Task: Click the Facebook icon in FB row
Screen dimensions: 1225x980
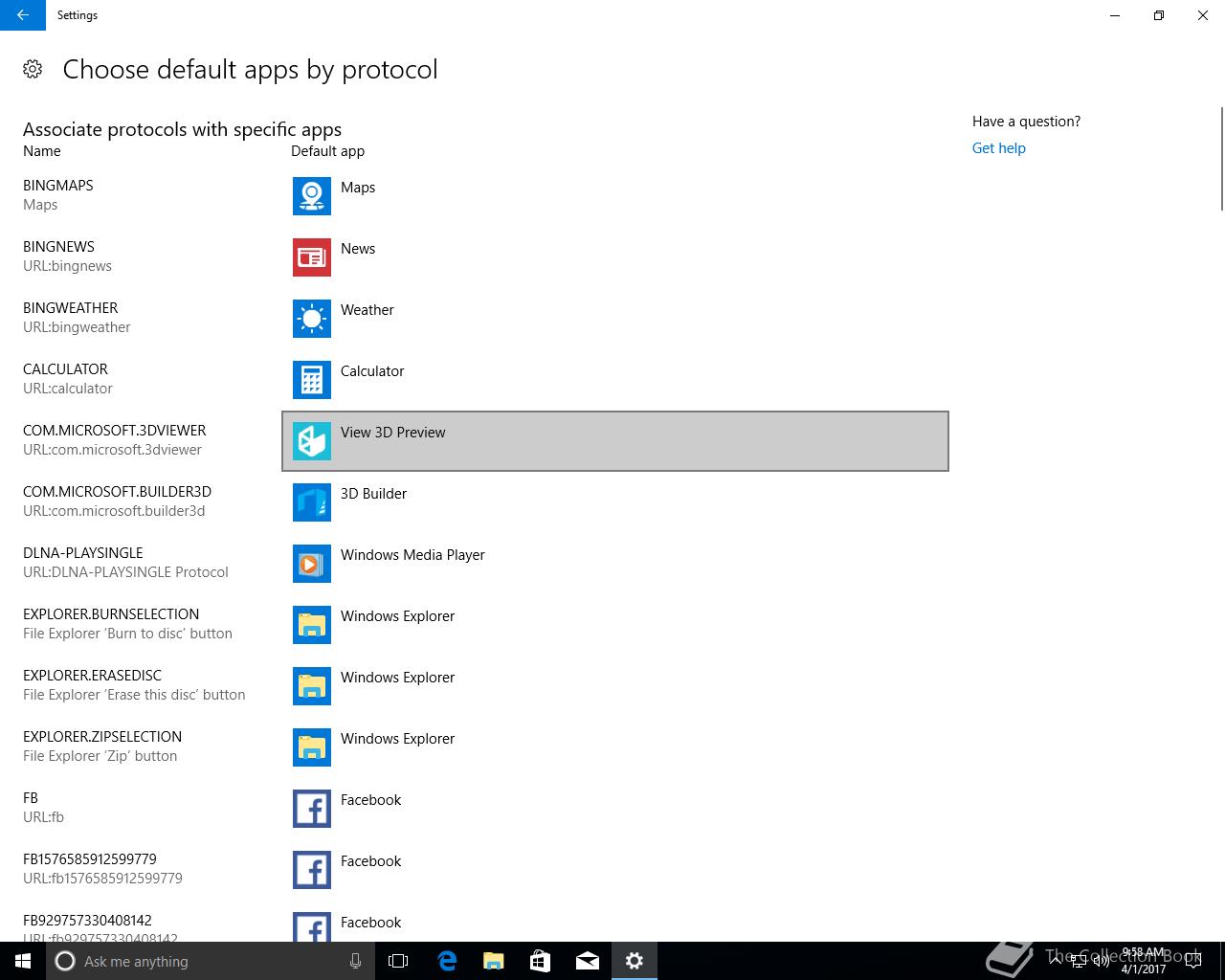Action: [x=312, y=809]
